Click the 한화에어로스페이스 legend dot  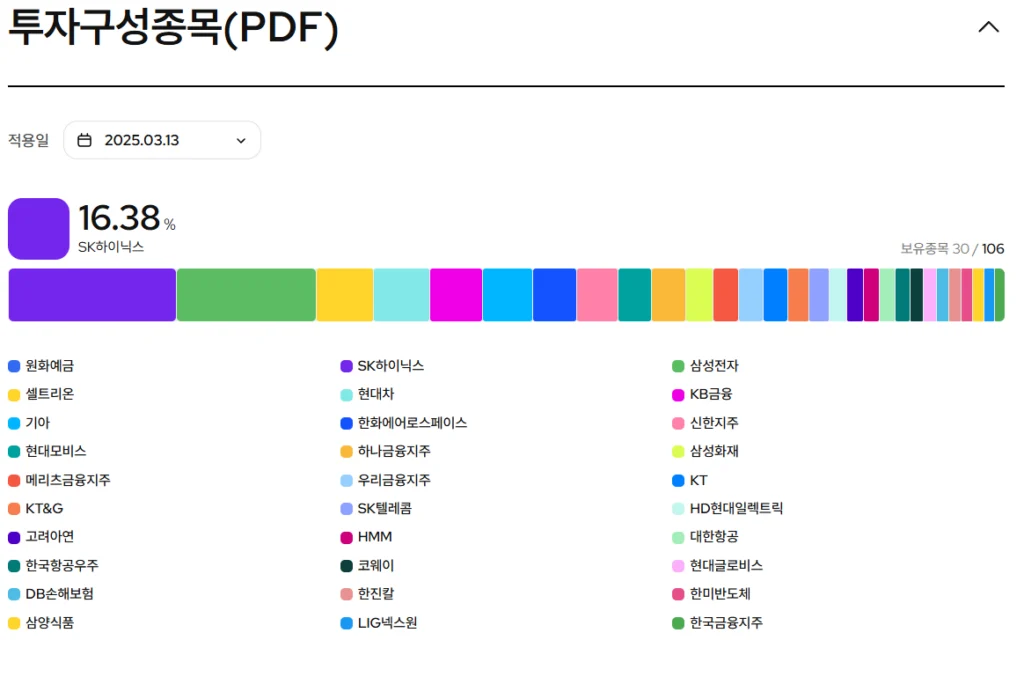tap(347, 423)
